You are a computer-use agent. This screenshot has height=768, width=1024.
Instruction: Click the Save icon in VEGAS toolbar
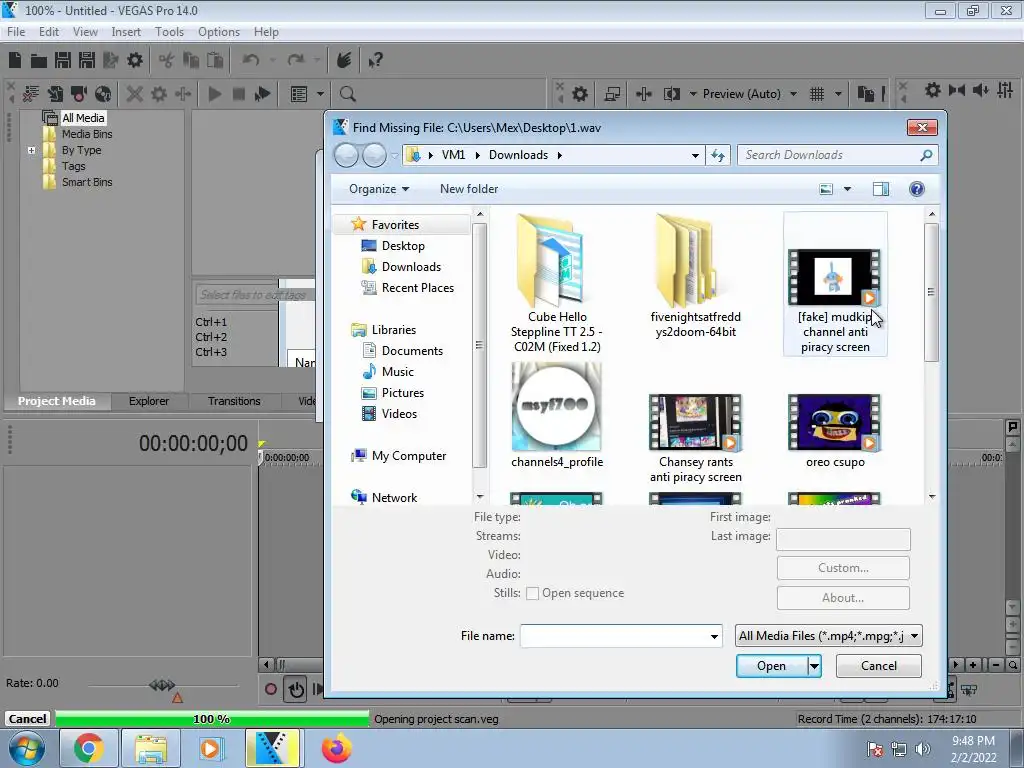click(63, 61)
